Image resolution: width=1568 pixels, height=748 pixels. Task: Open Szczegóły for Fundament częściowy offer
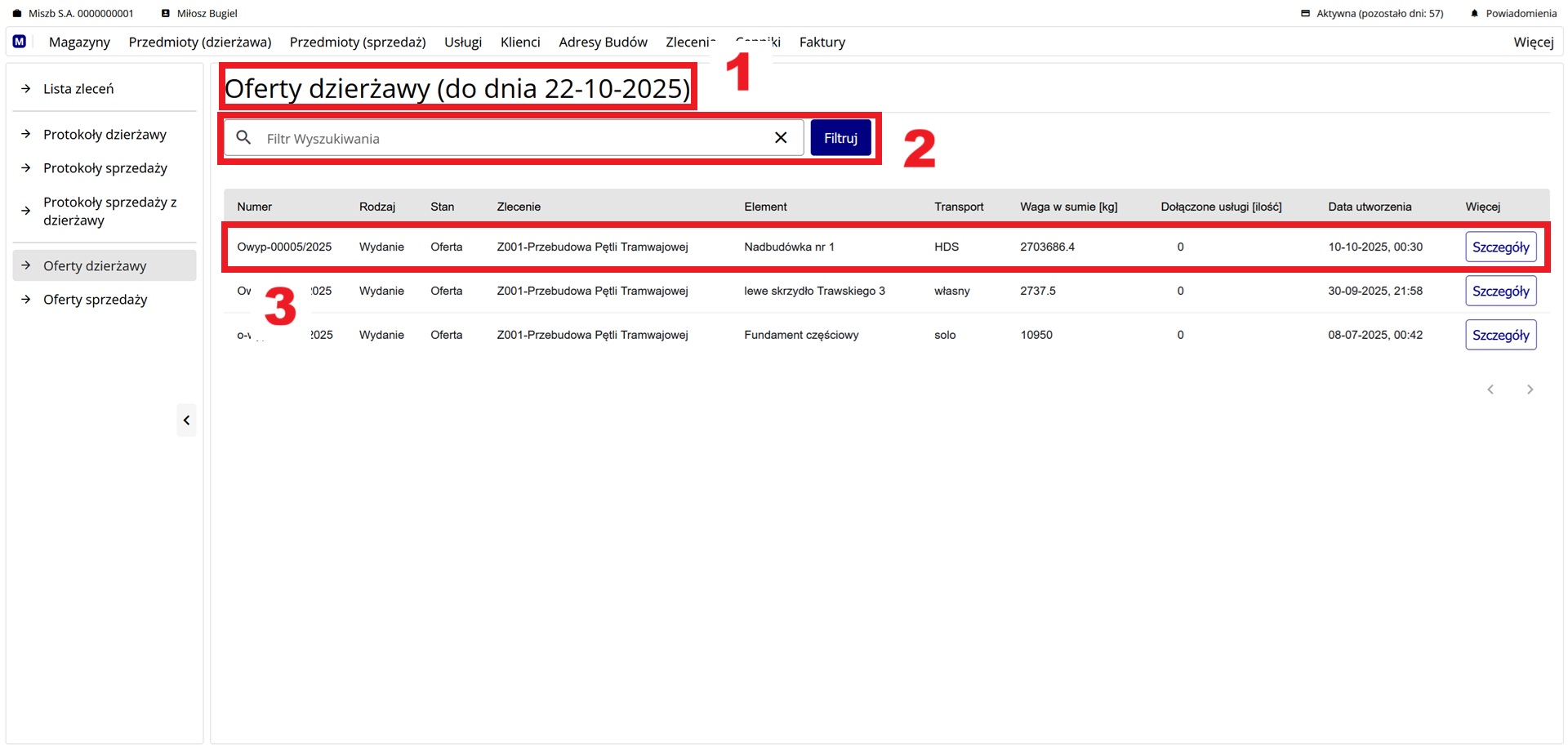pyautogui.click(x=1500, y=336)
